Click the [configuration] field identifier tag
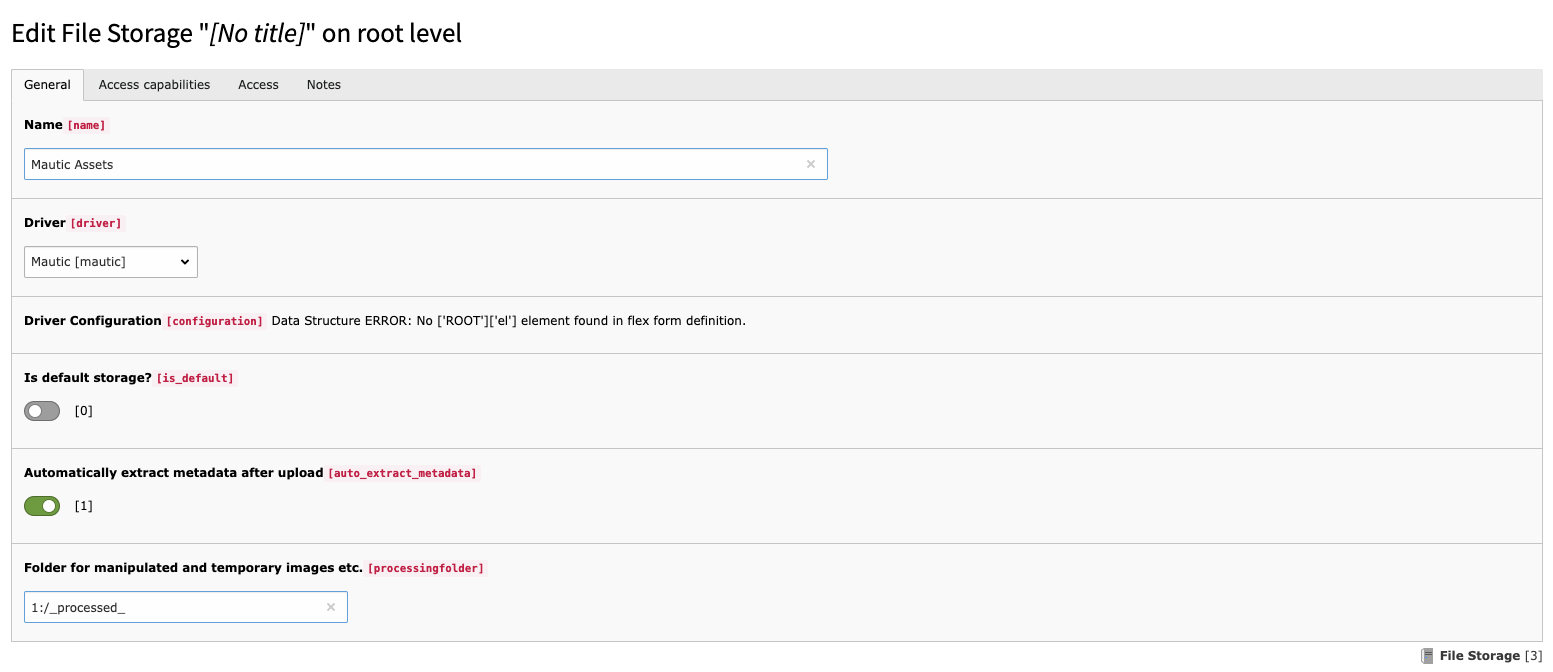Image resolution: width=1553 pixels, height=672 pixels. [214, 321]
